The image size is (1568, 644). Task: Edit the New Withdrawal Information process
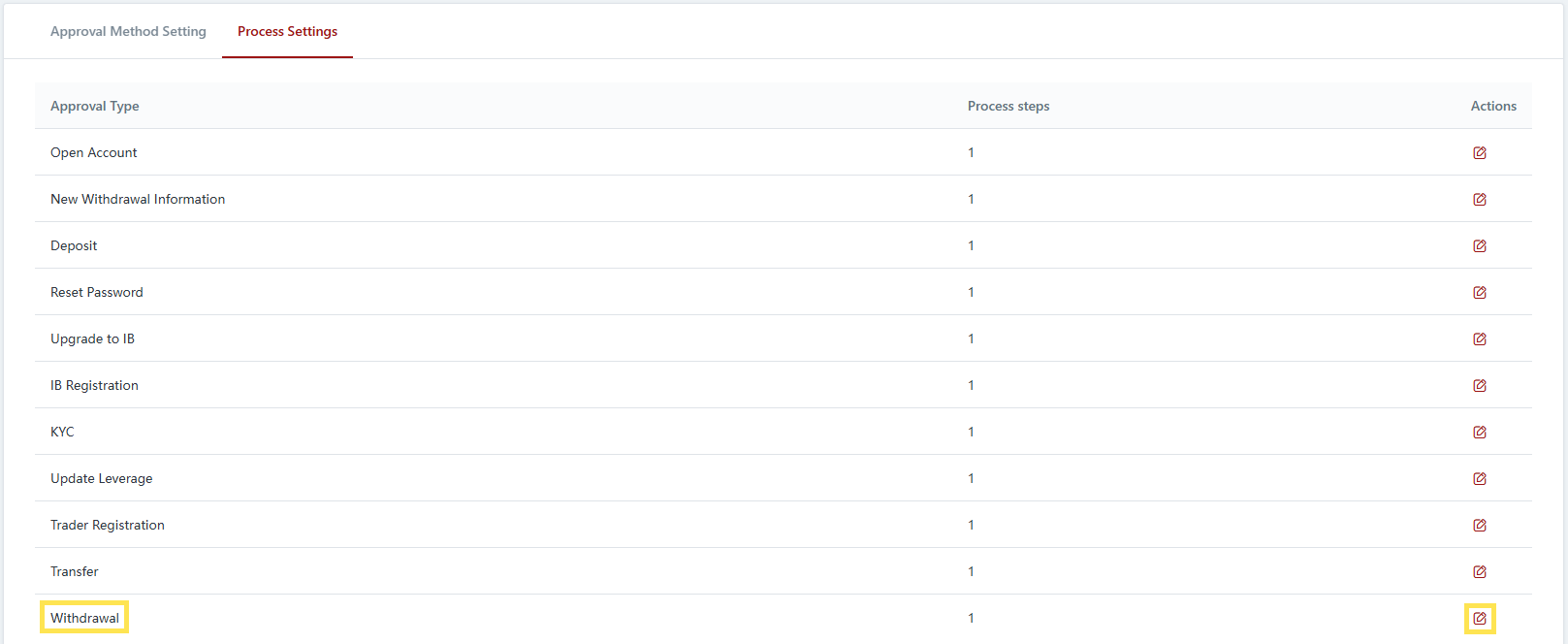click(1479, 200)
